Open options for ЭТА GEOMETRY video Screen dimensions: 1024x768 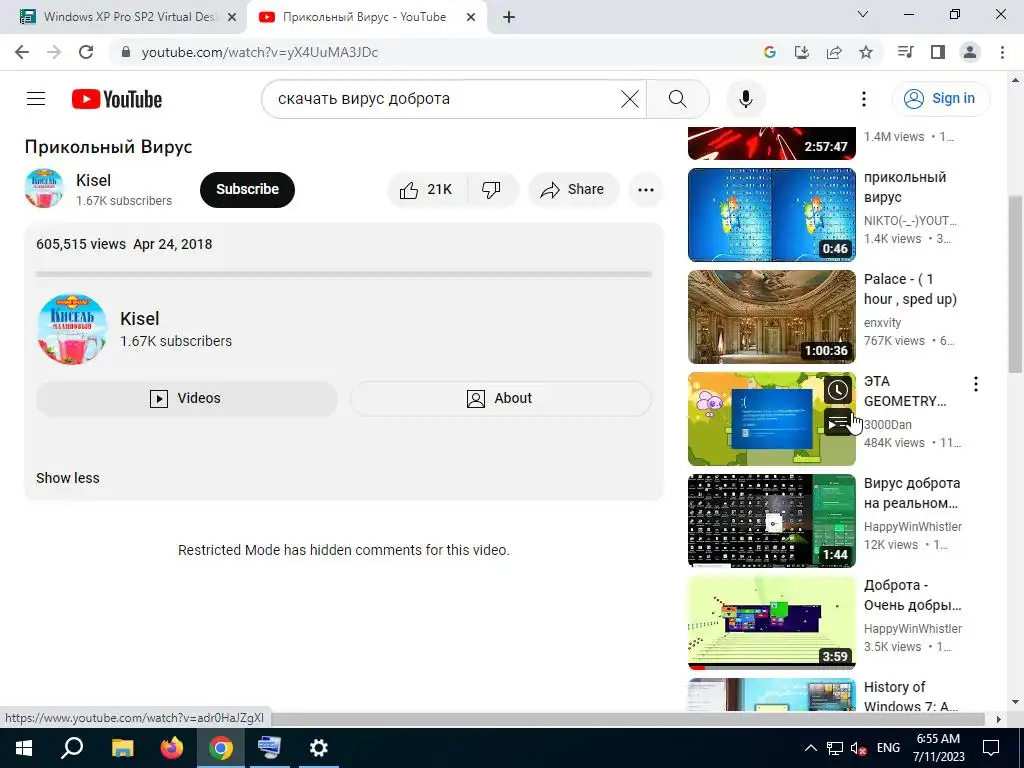point(976,384)
